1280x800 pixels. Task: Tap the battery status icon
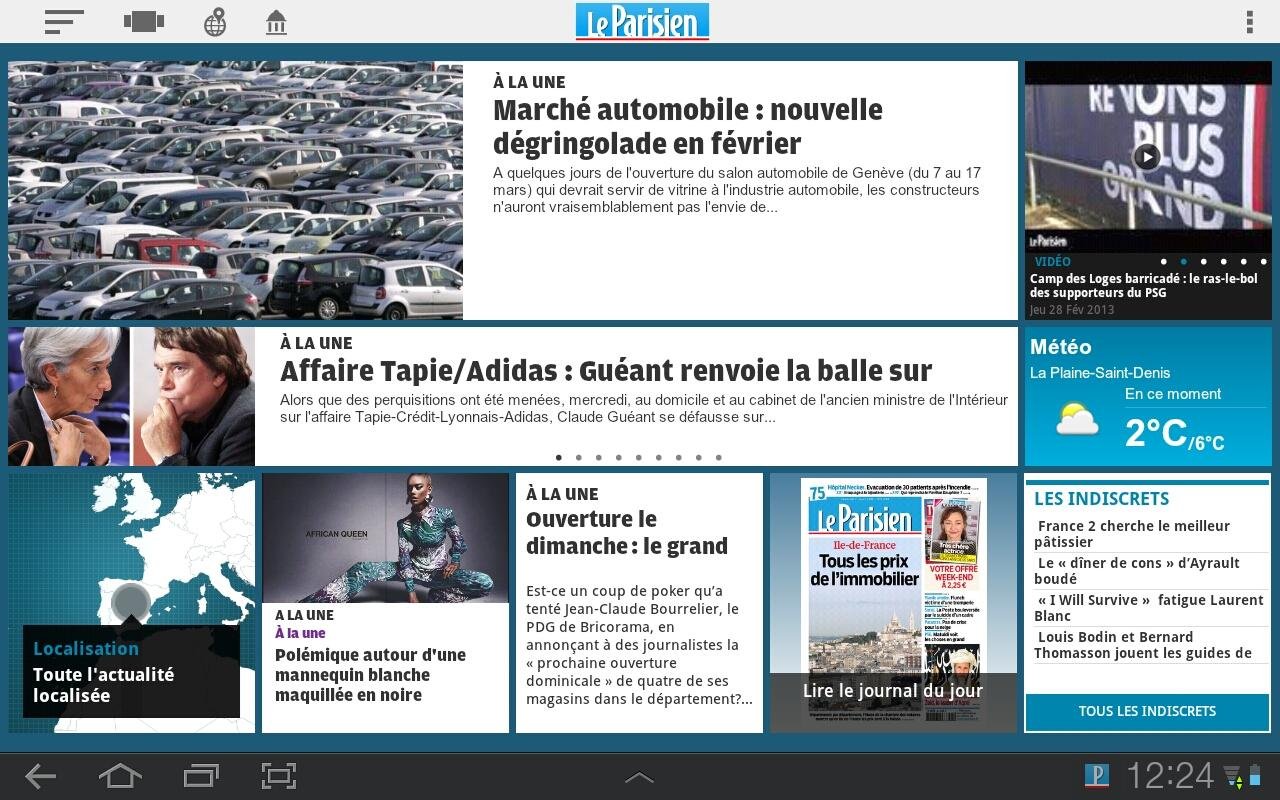click(x=1255, y=776)
